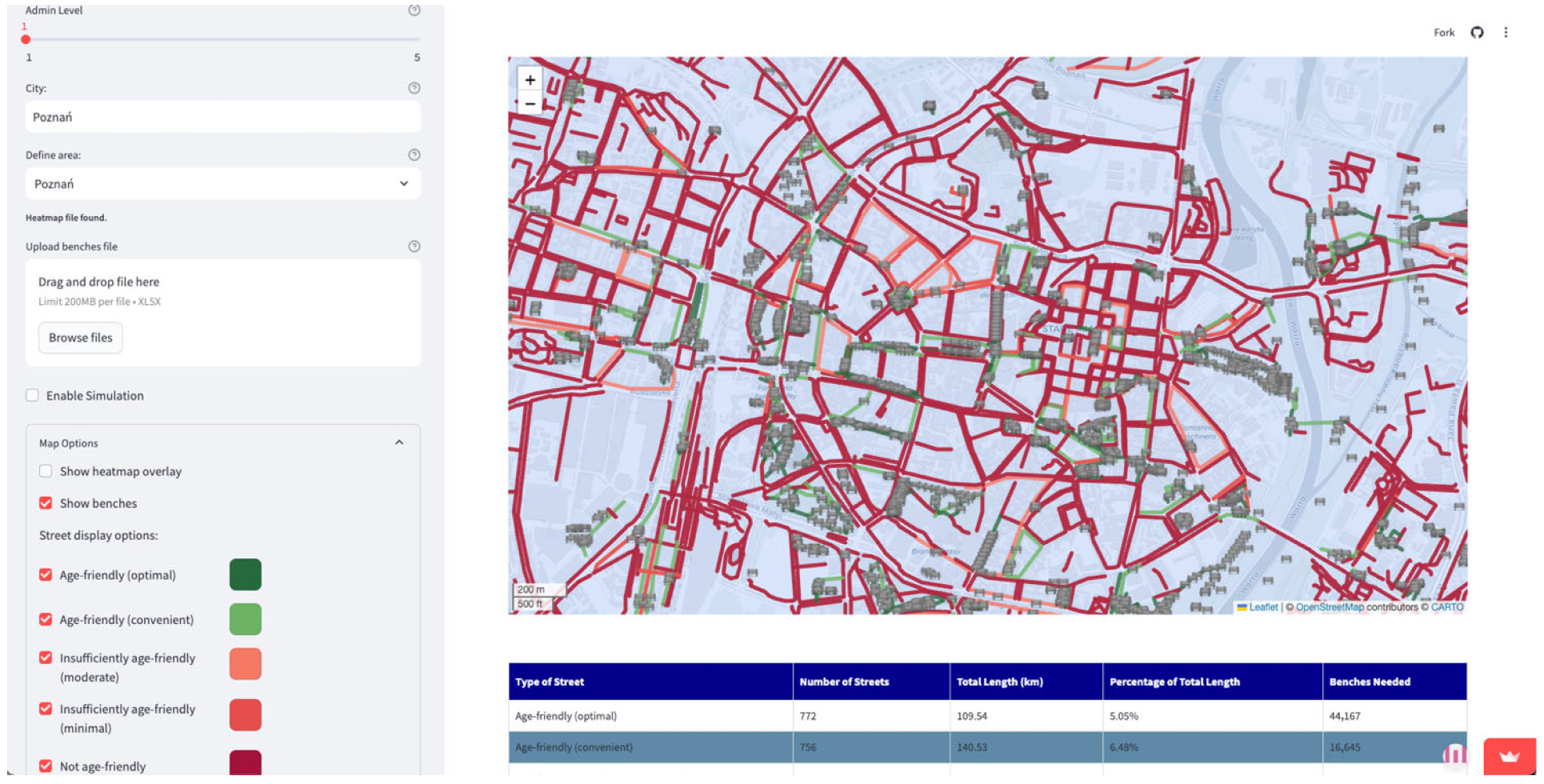The image size is (1544, 784).
Task: Toggle Show heatmap overlay
Action: pos(46,471)
